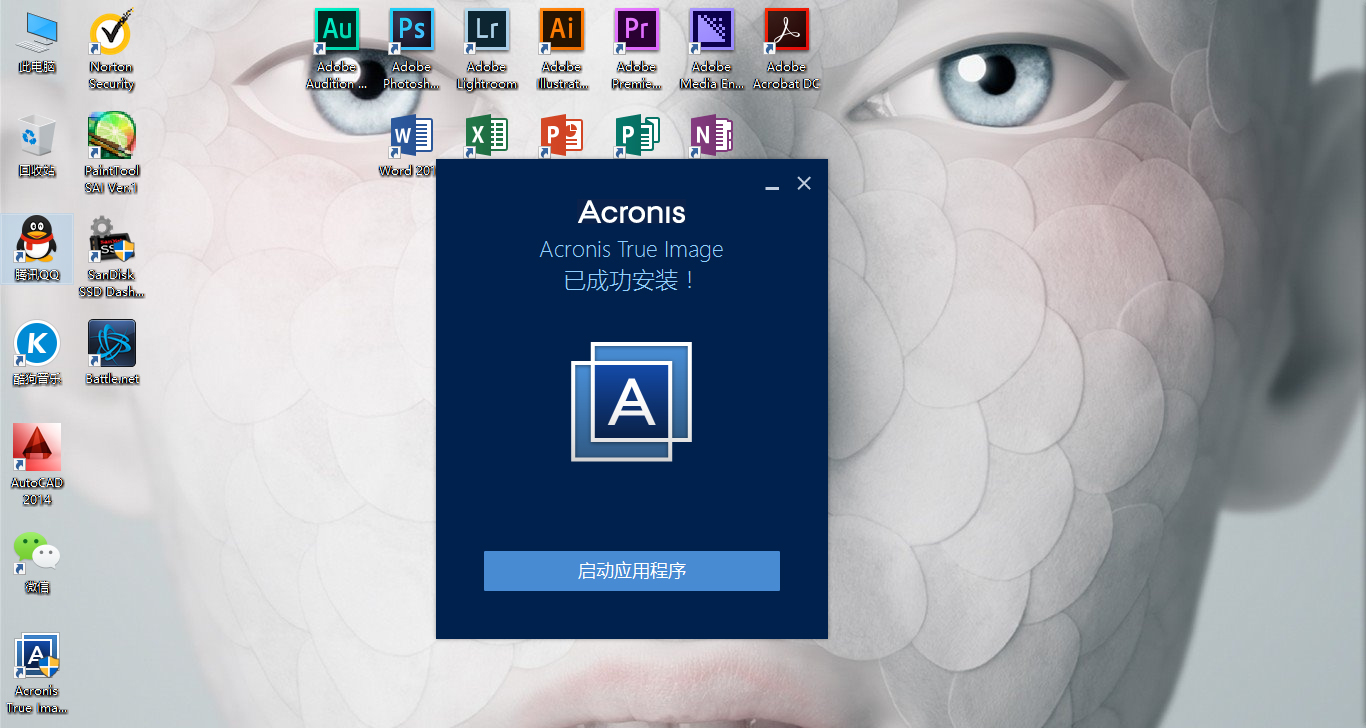Click the 启动应用程序 button in Acronis
Viewport: 1366px width, 728px height.
click(x=631, y=571)
